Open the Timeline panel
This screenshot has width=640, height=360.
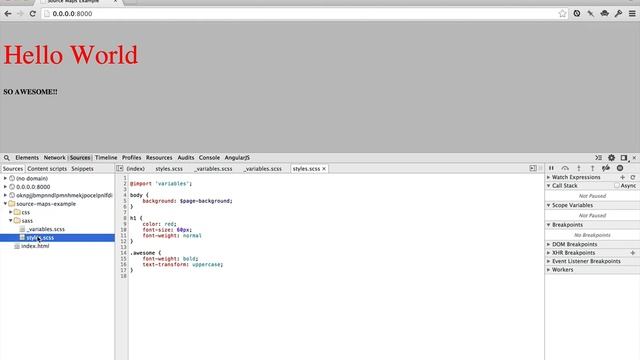106,158
